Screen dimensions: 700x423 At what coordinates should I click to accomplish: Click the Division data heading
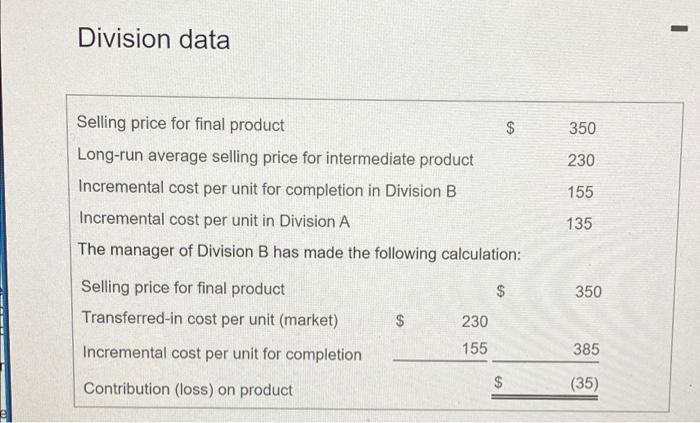click(153, 40)
